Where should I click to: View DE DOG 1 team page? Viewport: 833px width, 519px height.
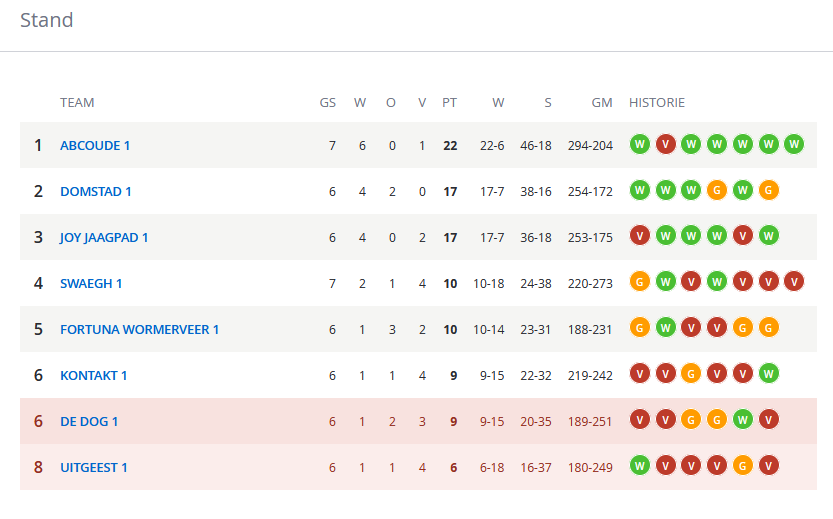[x=89, y=421]
